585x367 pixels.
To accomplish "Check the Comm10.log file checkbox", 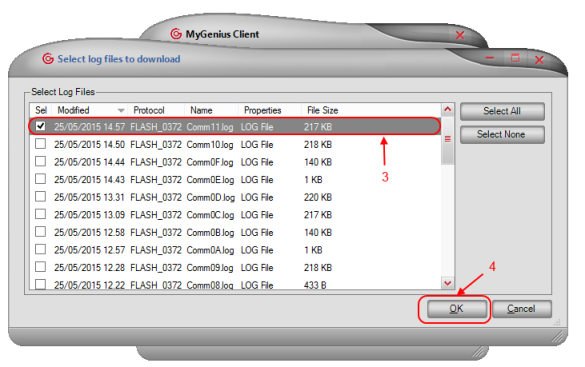I will 40,144.
